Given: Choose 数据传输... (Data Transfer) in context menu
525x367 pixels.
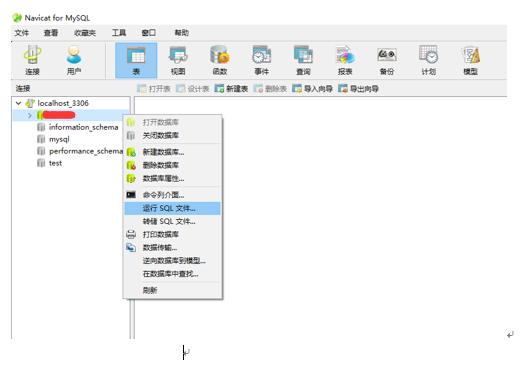Looking at the screenshot, I should pyautogui.click(x=172, y=248).
